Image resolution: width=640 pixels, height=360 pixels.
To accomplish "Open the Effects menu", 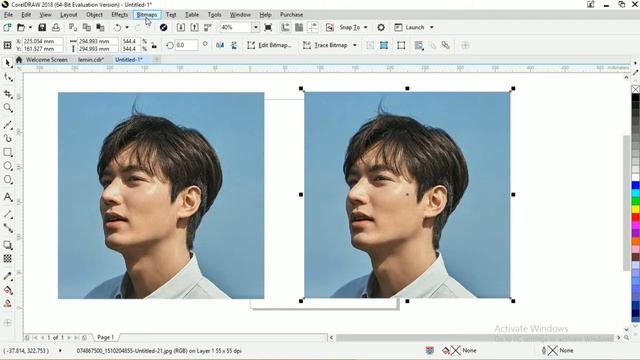I will pos(120,15).
